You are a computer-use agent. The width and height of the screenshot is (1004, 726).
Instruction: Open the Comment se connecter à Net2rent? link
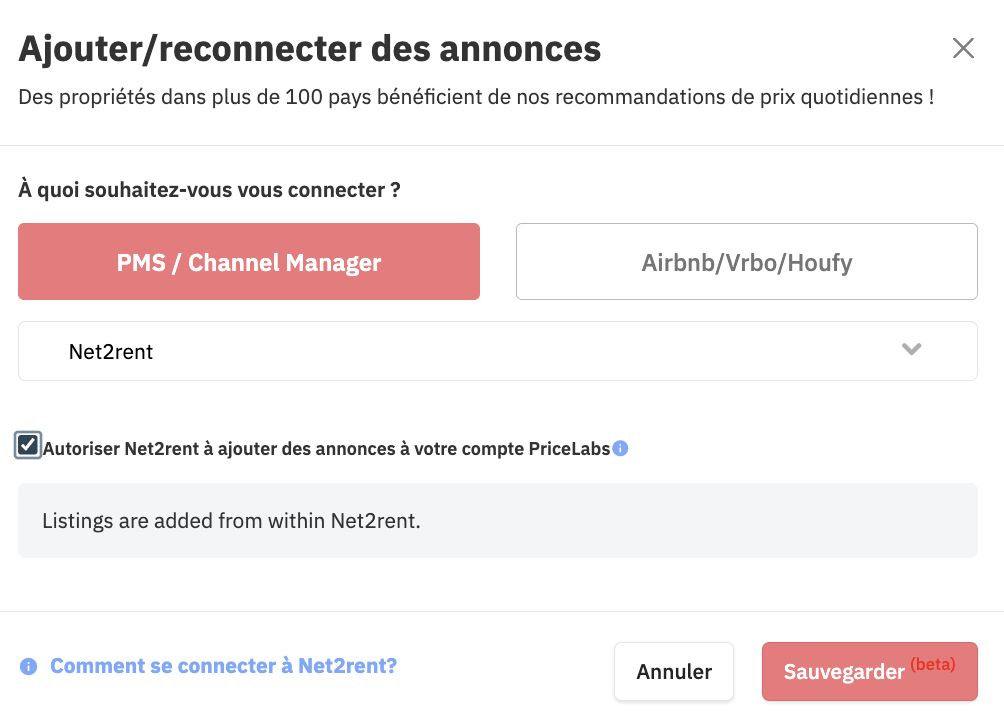click(x=223, y=666)
